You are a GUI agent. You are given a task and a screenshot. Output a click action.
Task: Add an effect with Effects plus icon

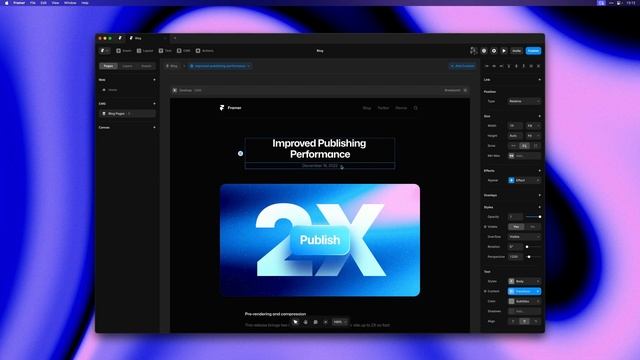[x=540, y=171]
